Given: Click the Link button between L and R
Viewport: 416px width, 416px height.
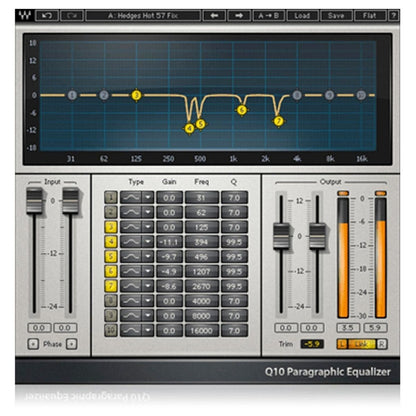Looking at the screenshot, I should click(362, 344).
